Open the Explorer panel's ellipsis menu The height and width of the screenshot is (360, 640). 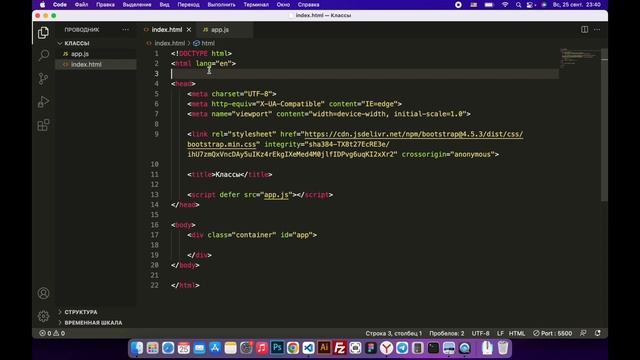pyautogui.click(x=125, y=29)
